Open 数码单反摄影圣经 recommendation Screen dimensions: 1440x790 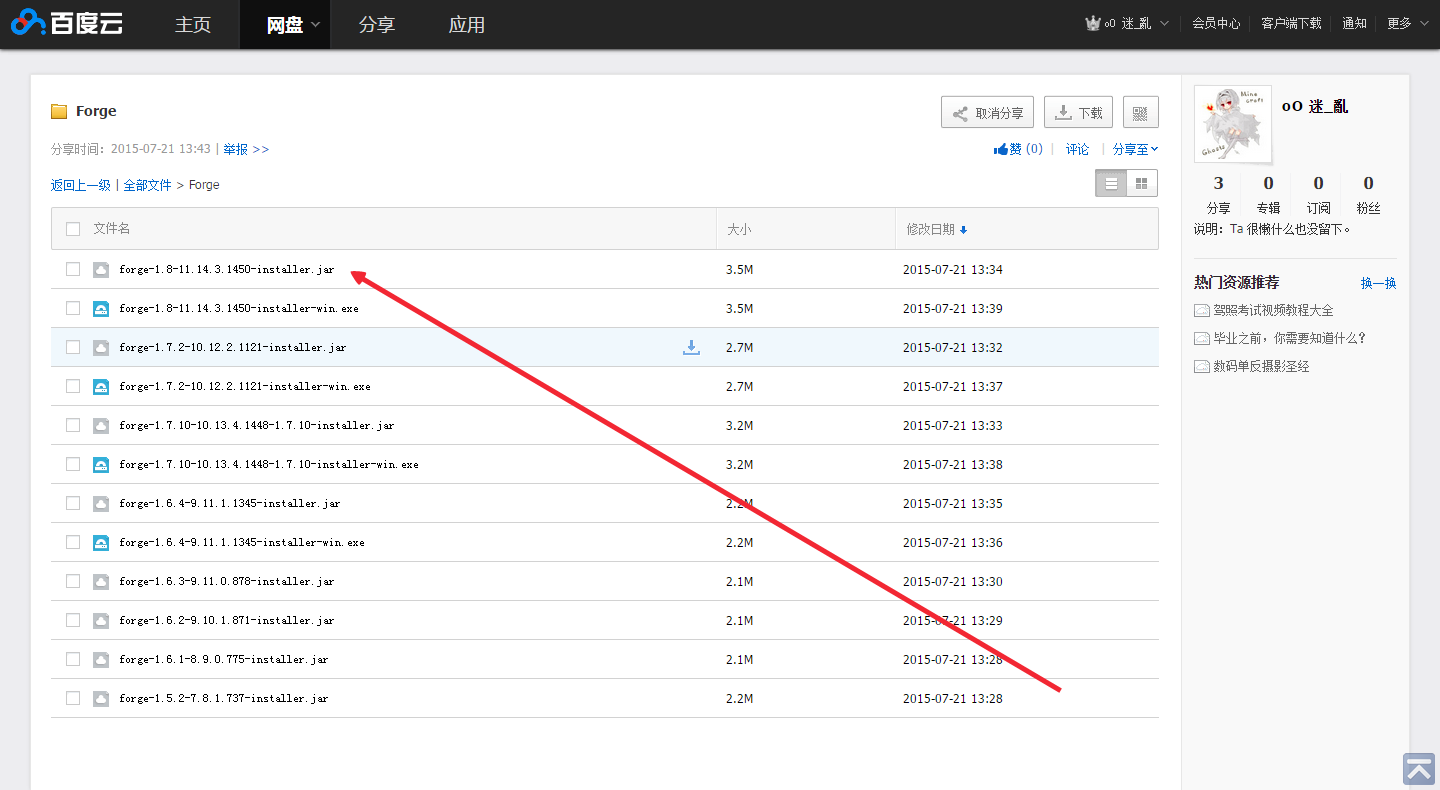pyautogui.click(x=1261, y=366)
